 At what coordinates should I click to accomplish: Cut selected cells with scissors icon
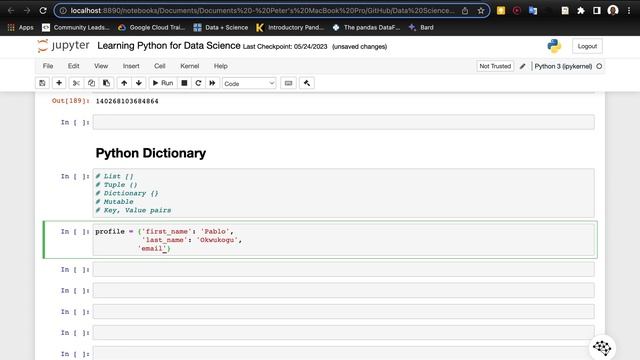coord(76,83)
